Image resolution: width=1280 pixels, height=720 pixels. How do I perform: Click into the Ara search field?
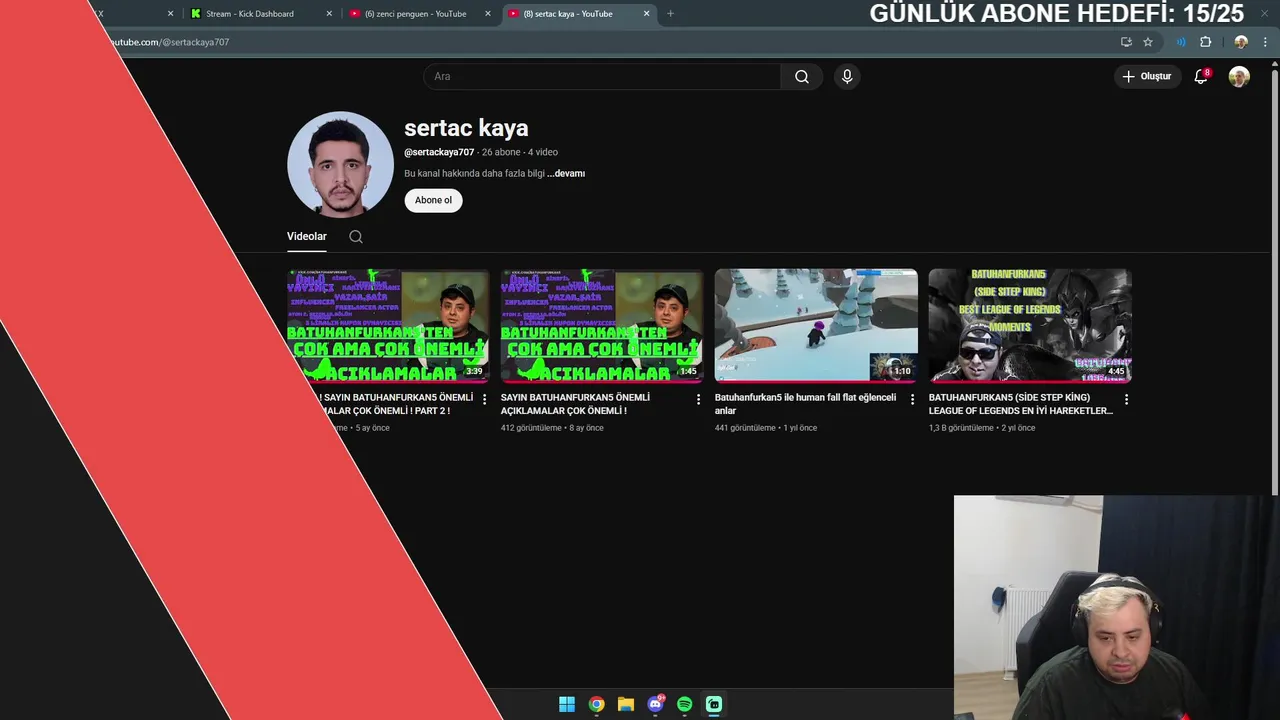(x=602, y=76)
